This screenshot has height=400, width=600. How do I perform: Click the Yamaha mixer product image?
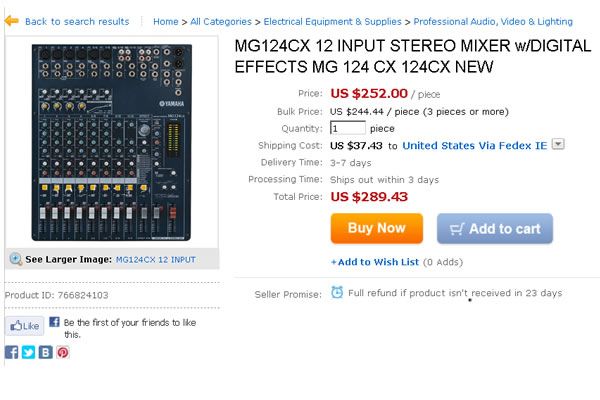coord(111,142)
